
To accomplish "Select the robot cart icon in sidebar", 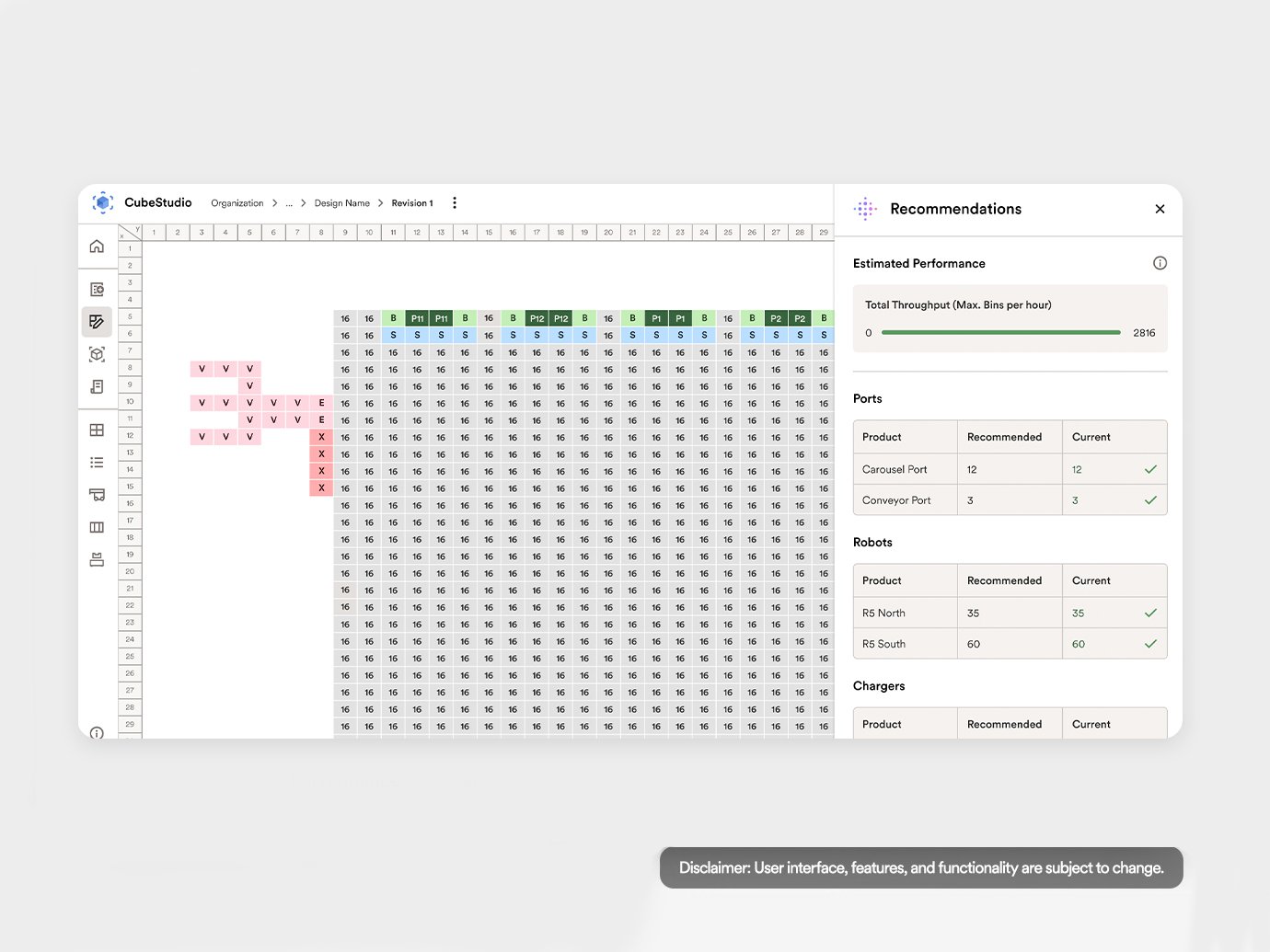I will point(97,495).
